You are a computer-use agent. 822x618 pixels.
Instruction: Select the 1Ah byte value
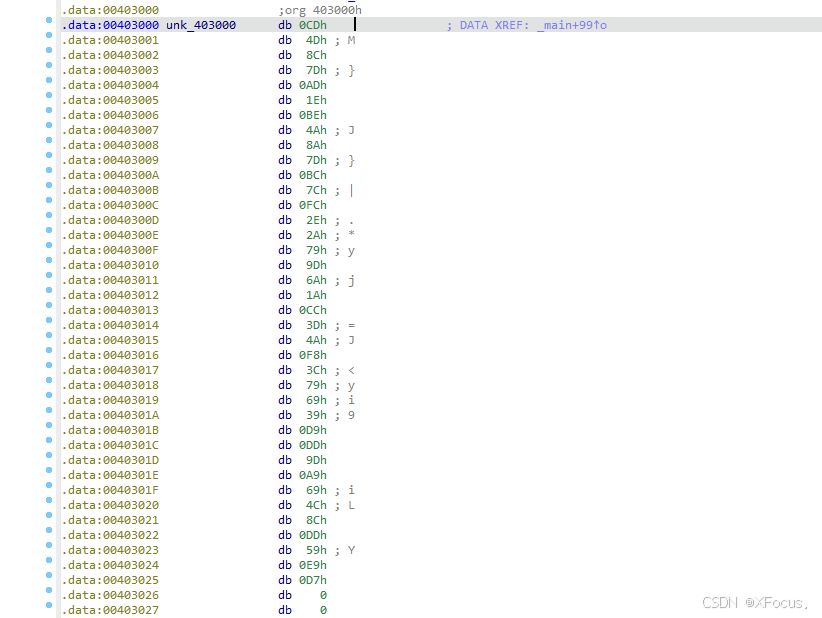click(316, 296)
